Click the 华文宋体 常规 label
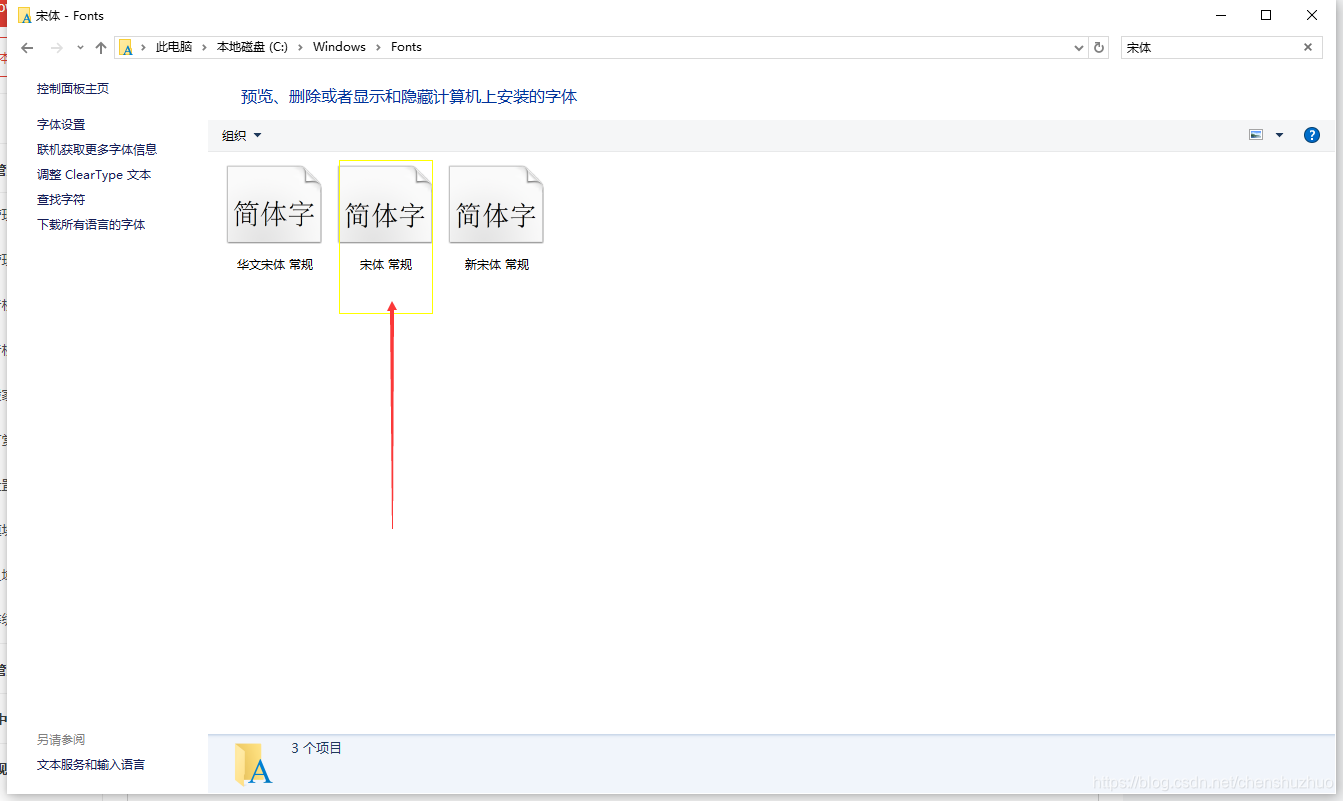The width and height of the screenshot is (1343, 801). click(275, 265)
